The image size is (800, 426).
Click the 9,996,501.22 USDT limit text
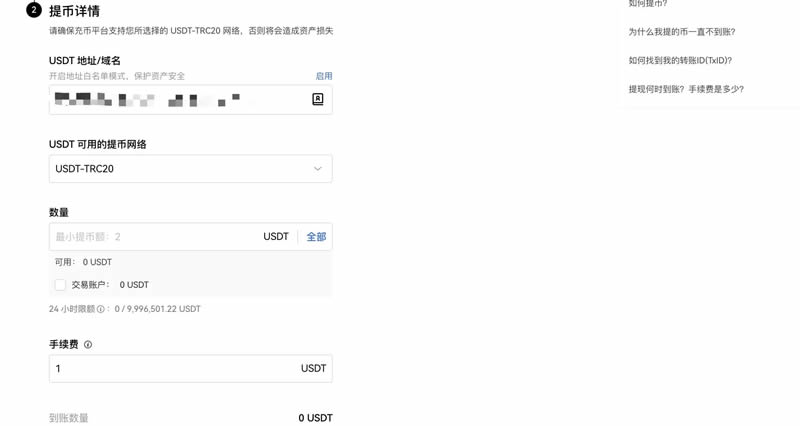coord(163,309)
